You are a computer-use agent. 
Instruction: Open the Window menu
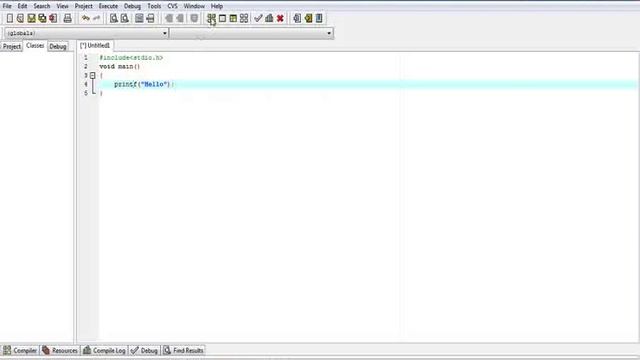click(x=194, y=6)
